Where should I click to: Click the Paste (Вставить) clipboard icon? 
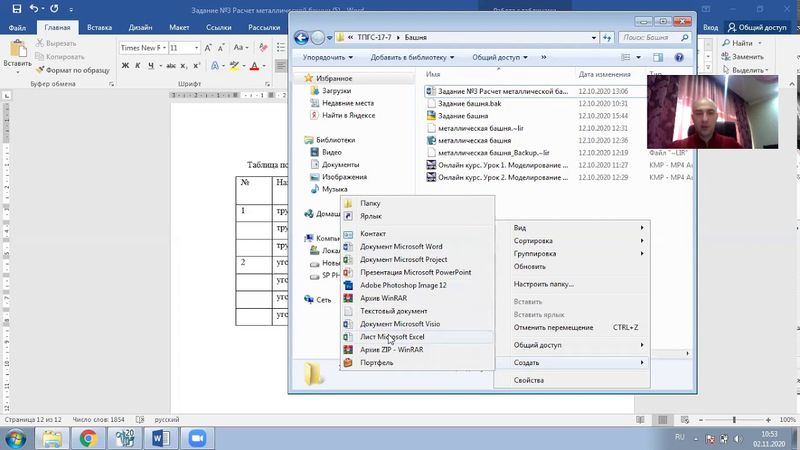pyautogui.click(x=16, y=52)
